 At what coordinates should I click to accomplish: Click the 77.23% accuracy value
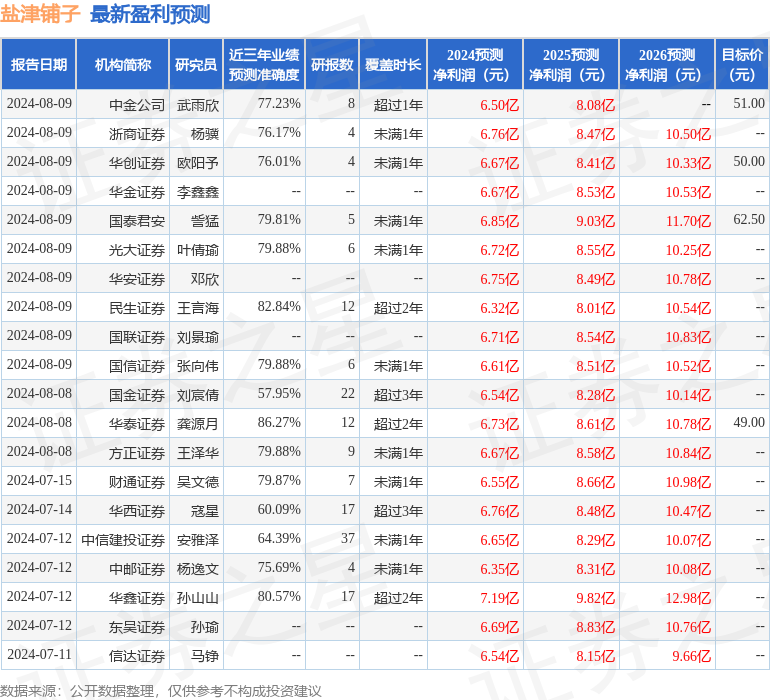[279, 103]
